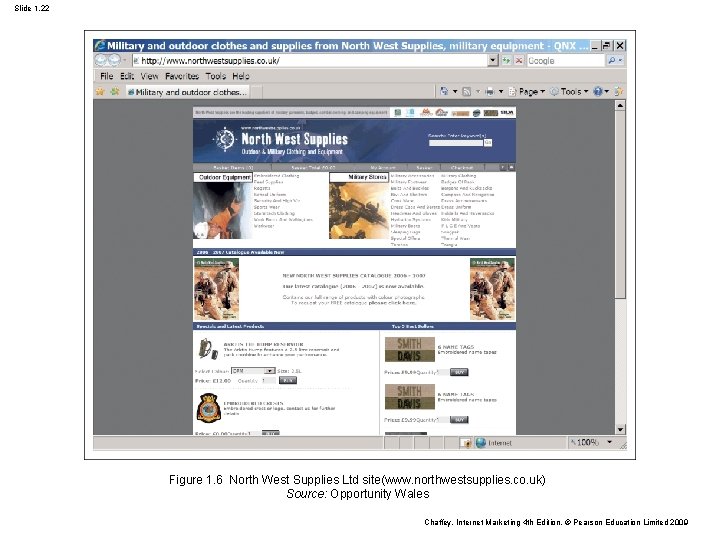Expand the Home button dropdown arrow

pos(455,92)
